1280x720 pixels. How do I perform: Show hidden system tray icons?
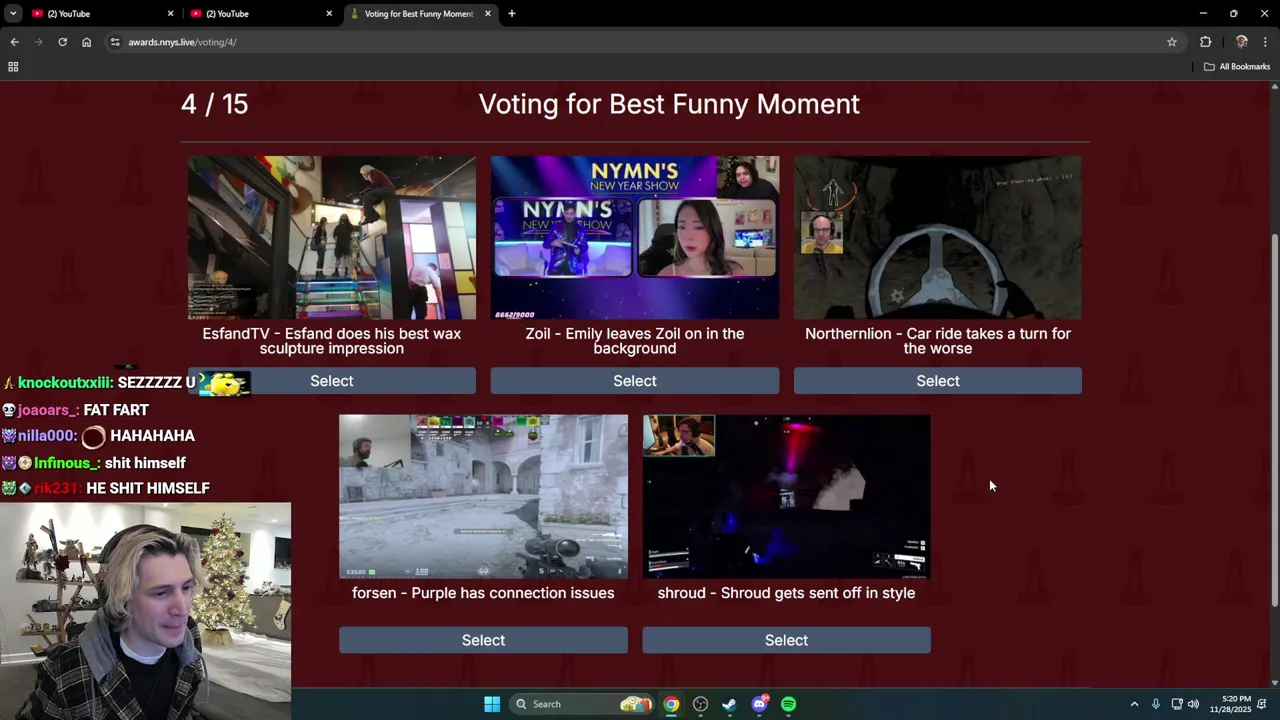click(x=1134, y=704)
